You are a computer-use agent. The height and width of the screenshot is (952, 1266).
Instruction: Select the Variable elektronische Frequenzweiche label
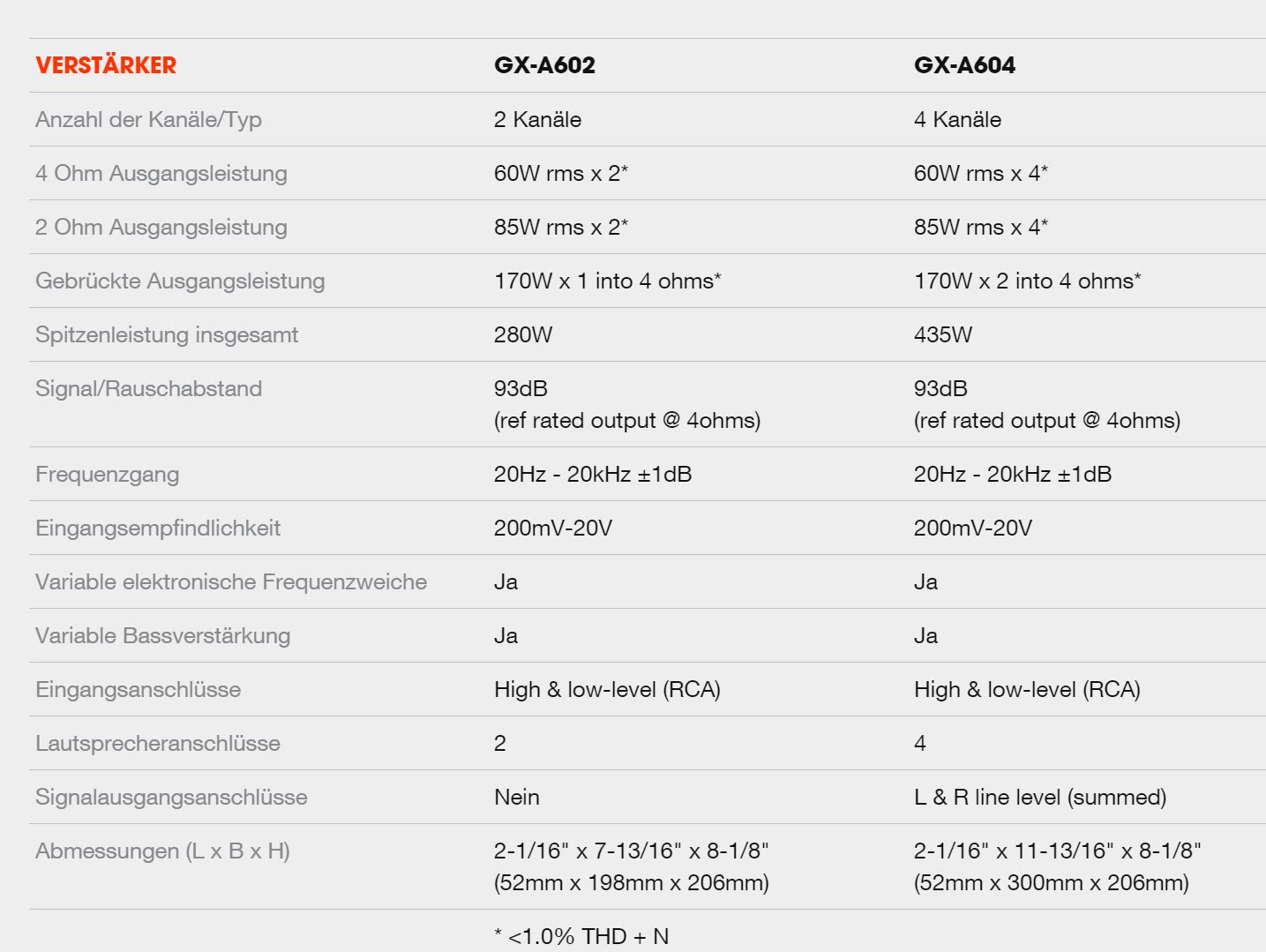click(231, 581)
